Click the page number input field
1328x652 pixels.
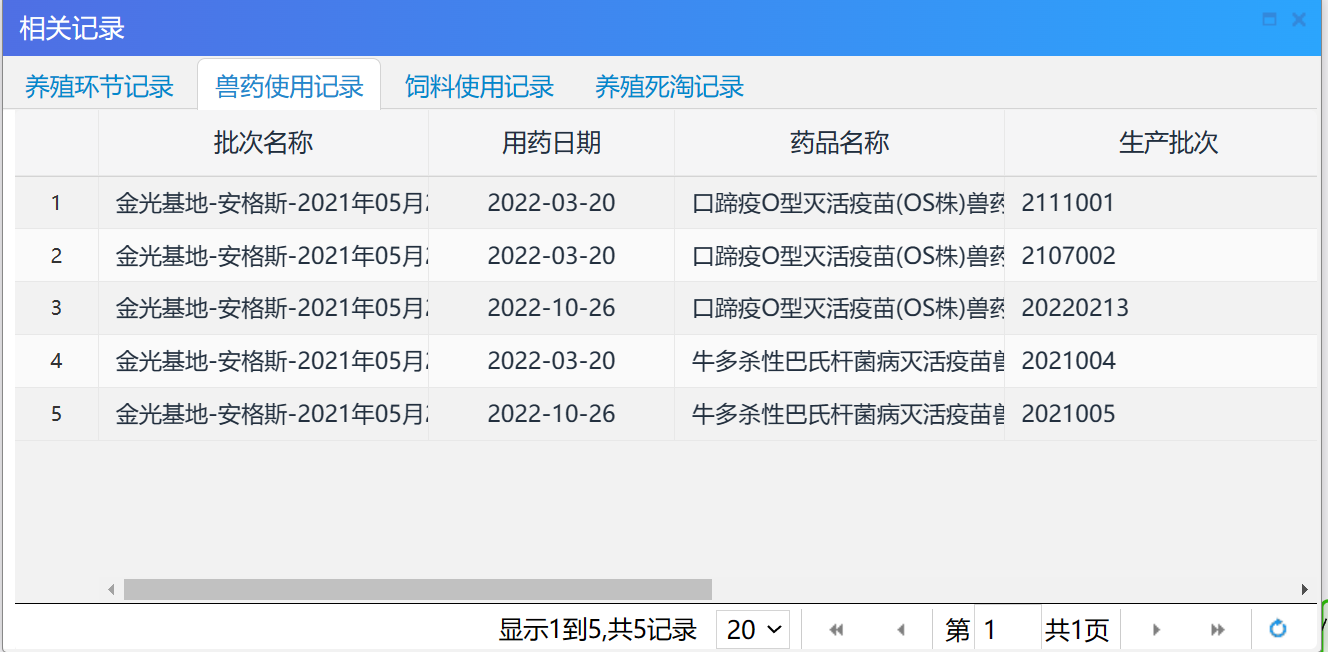[x=1006, y=629]
